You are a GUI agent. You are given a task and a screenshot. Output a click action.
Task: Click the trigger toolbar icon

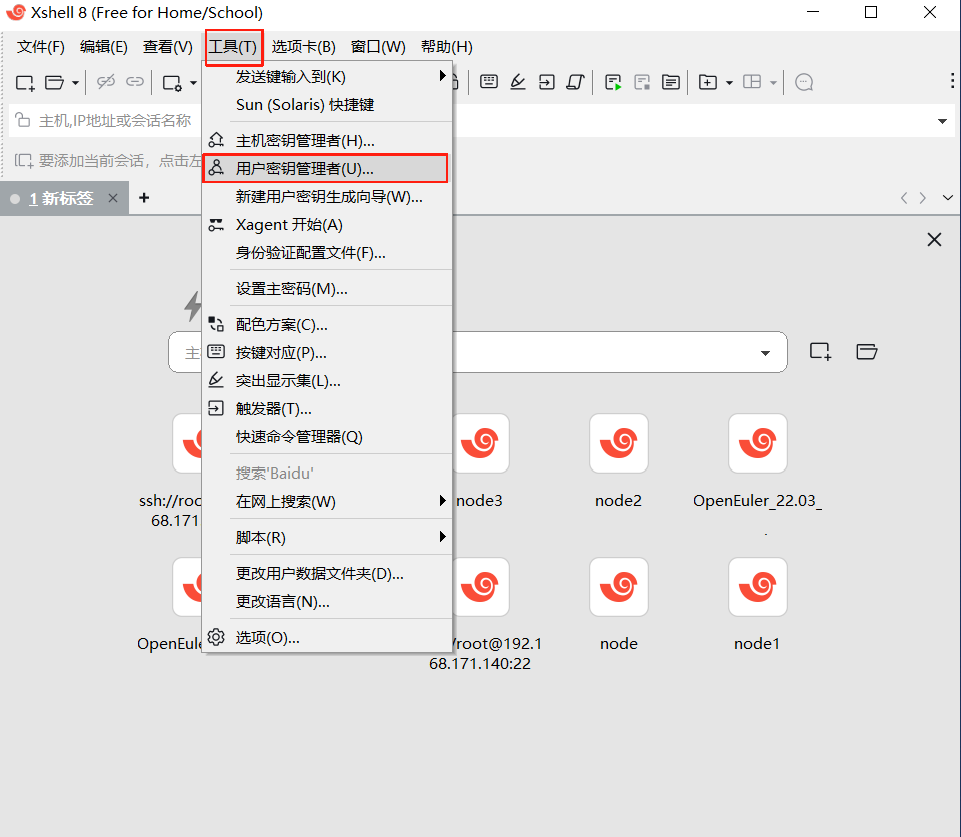(547, 81)
